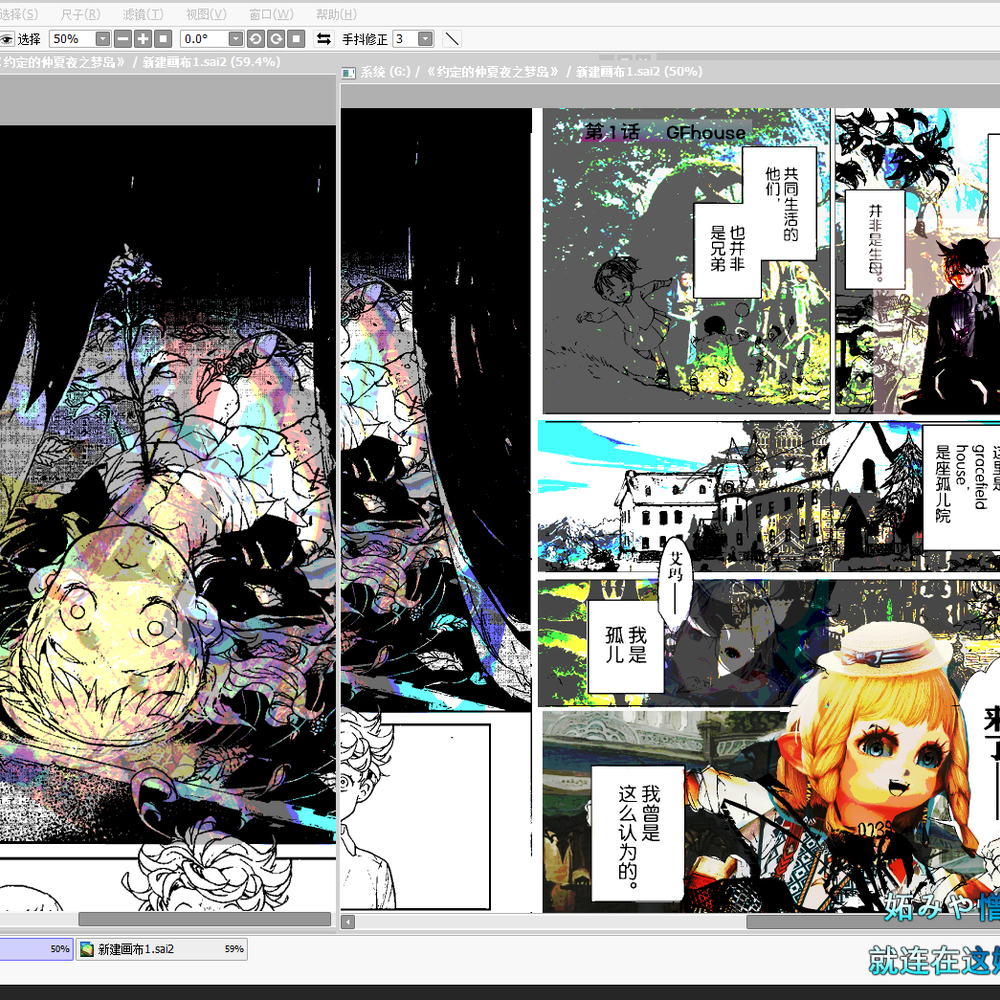This screenshot has width=1000, height=1000.
Task: Click the 选择 label beside the eye icon
Action: point(29,40)
